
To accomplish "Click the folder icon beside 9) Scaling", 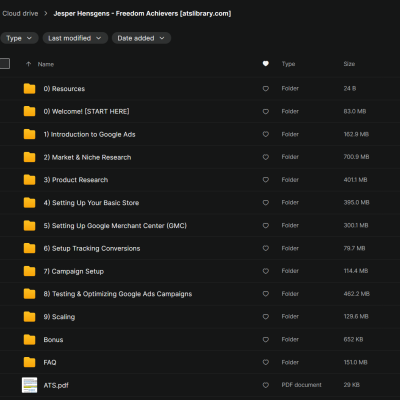I will pos(29,317).
